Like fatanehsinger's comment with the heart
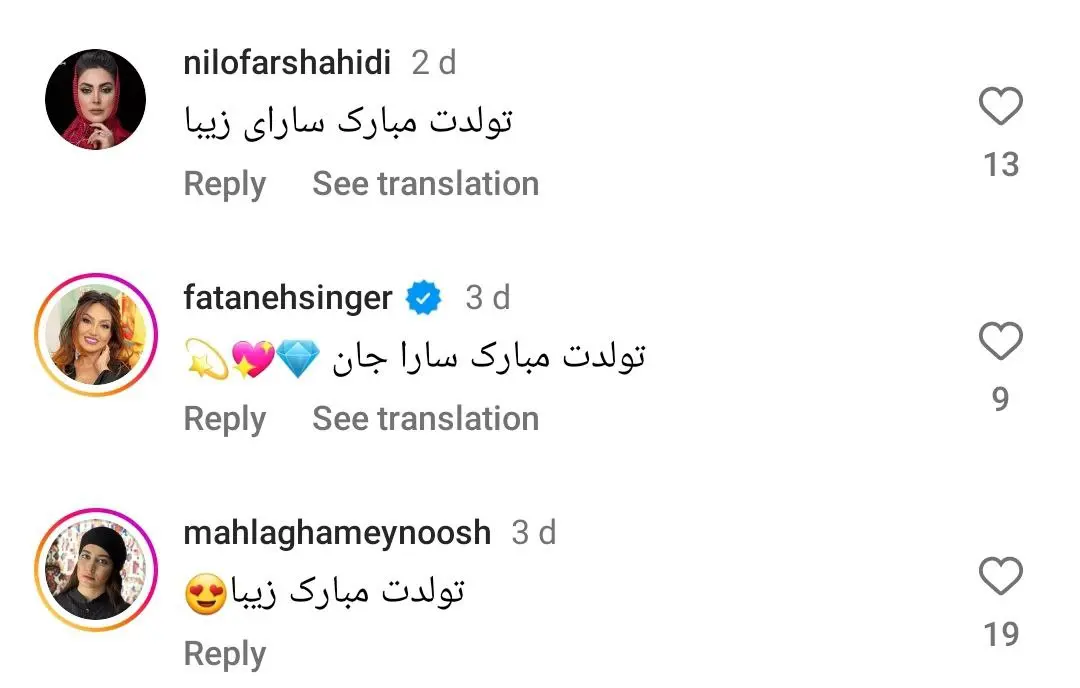1080x688 pixels. (x=1000, y=342)
